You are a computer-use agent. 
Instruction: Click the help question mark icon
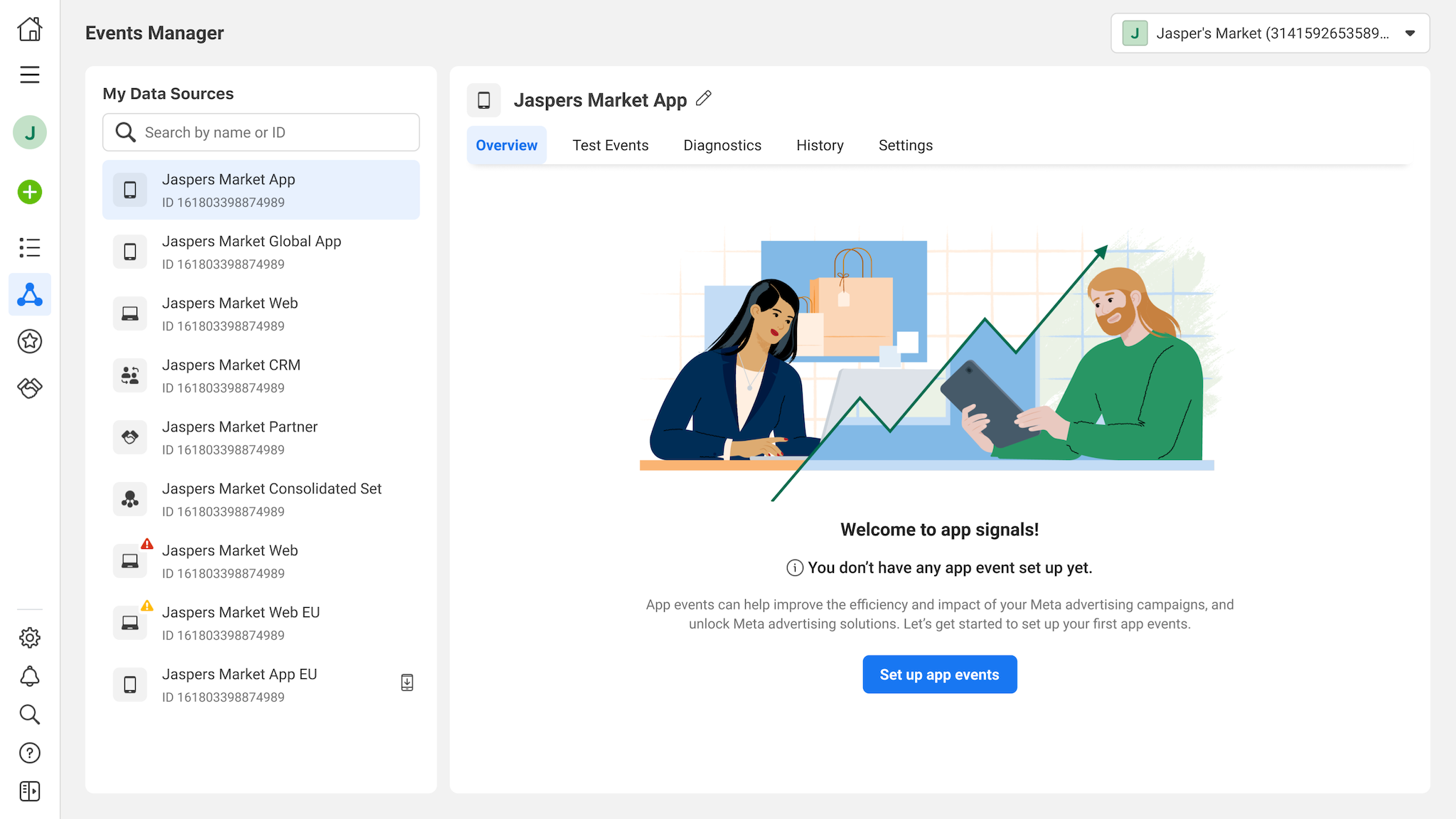click(x=30, y=753)
